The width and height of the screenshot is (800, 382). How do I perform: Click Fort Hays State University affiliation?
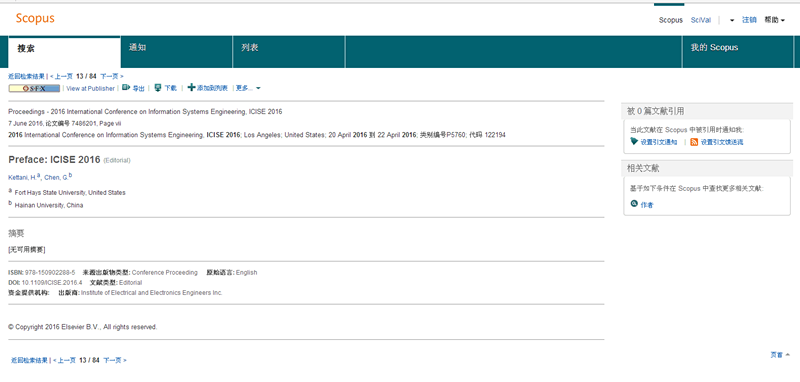pyautogui.click(x=70, y=193)
